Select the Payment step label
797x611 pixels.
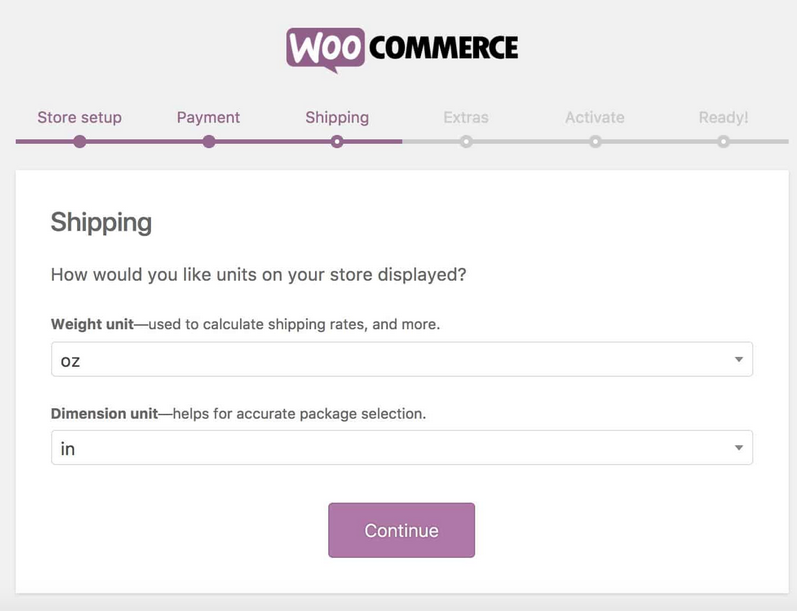point(208,117)
